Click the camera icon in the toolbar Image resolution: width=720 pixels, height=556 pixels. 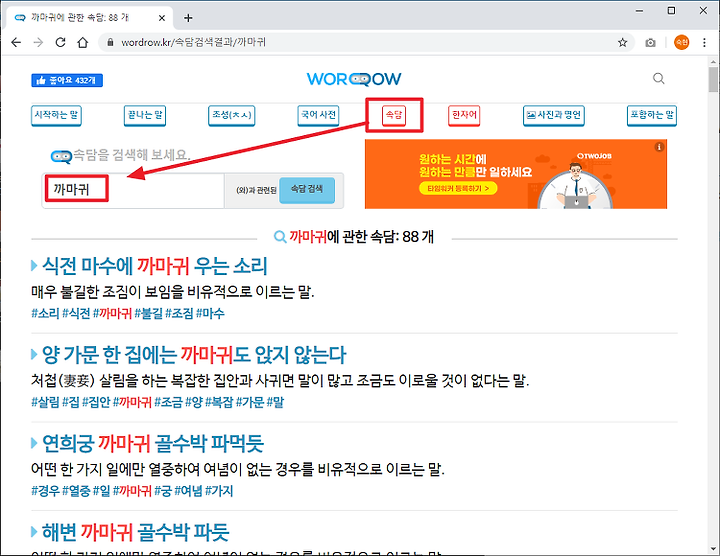pyautogui.click(x=650, y=43)
